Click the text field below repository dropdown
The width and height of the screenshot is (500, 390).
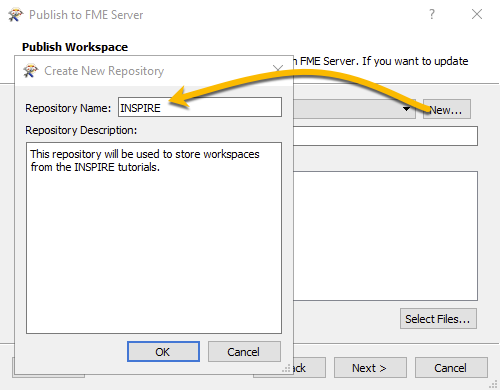(385, 136)
